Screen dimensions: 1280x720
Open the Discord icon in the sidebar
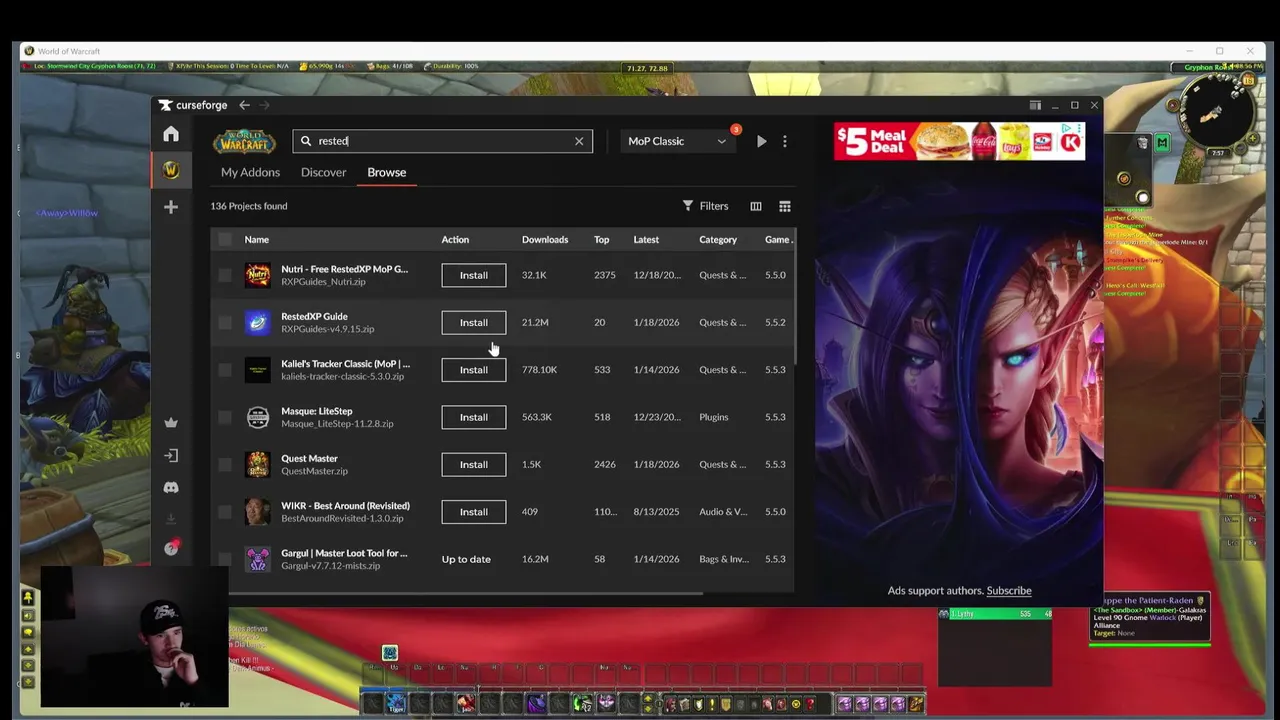pos(171,487)
